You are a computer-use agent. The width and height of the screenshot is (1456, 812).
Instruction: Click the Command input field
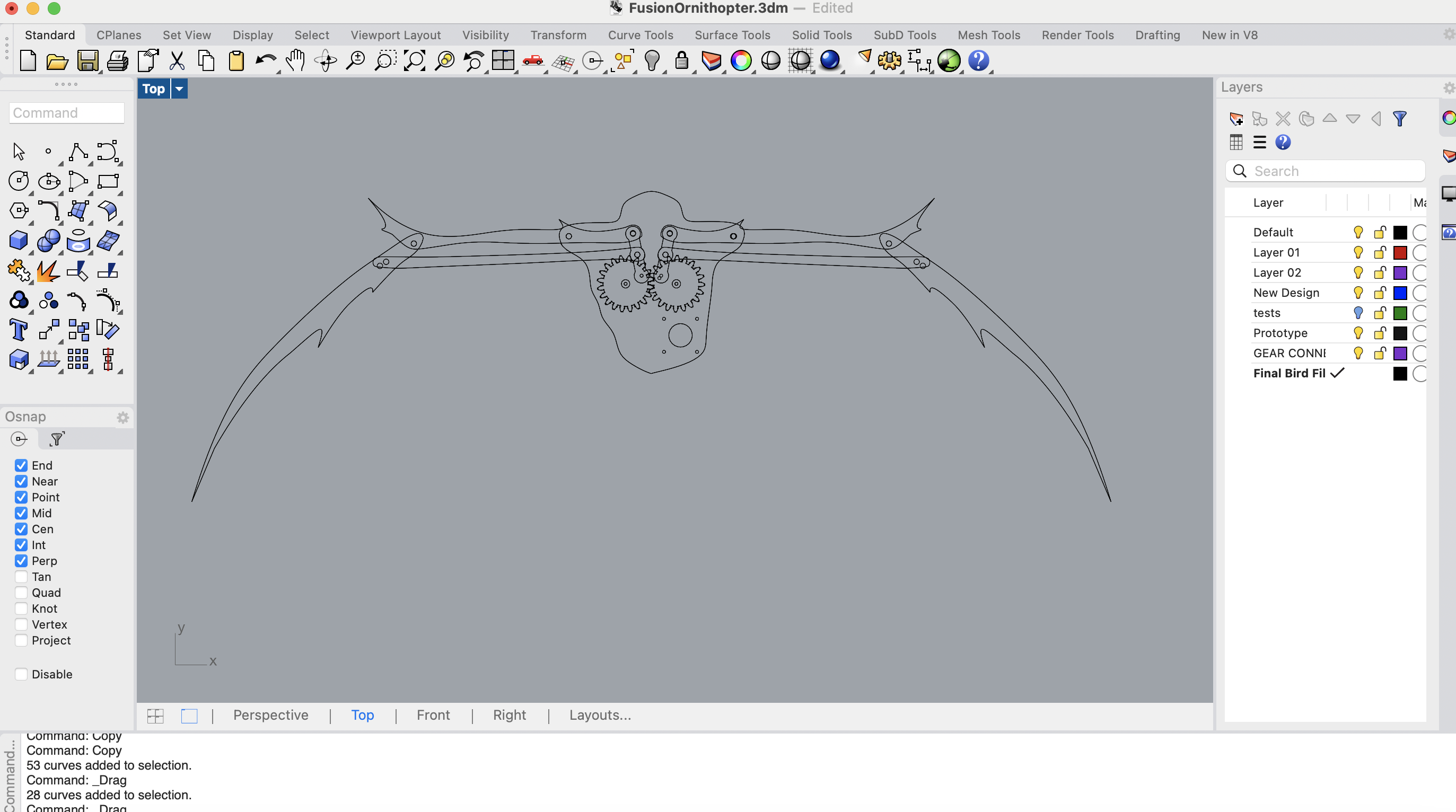pyautogui.click(x=67, y=113)
